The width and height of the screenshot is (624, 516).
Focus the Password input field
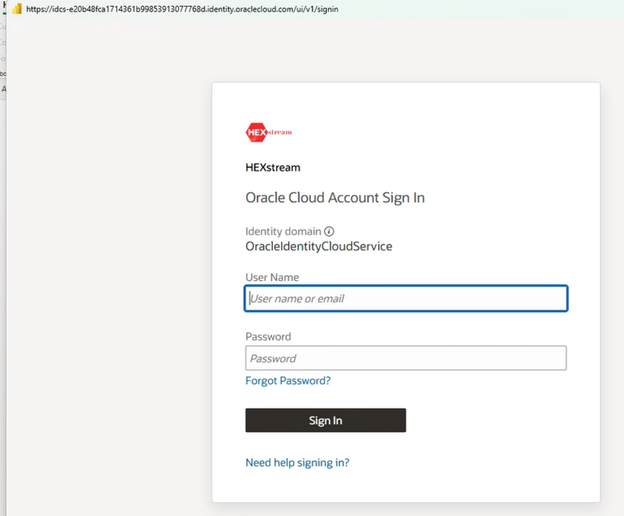click(x=406, y=358)
